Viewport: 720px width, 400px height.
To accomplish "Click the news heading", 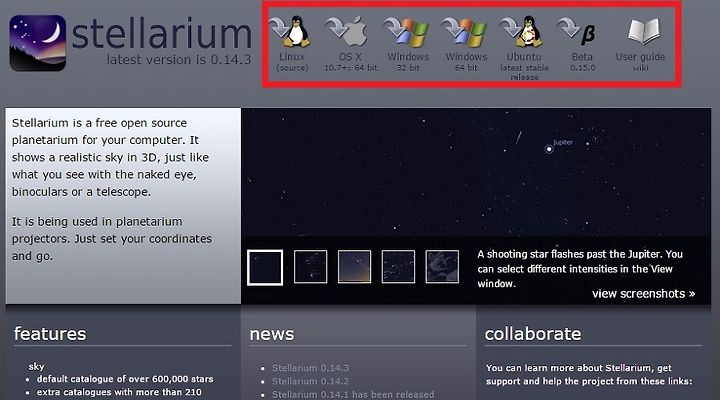I will click(x=272, y=334).
